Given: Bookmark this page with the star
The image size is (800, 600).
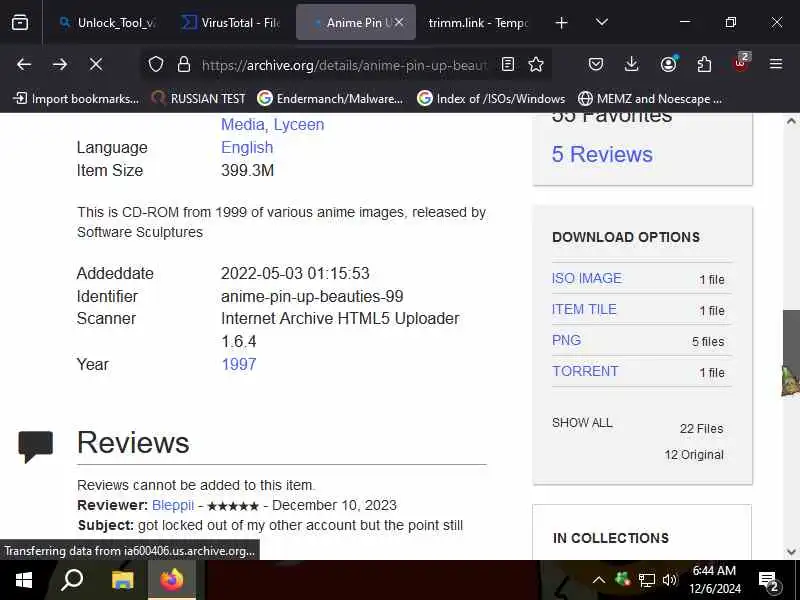Looking at the screenshot, I should pos(536,64).
